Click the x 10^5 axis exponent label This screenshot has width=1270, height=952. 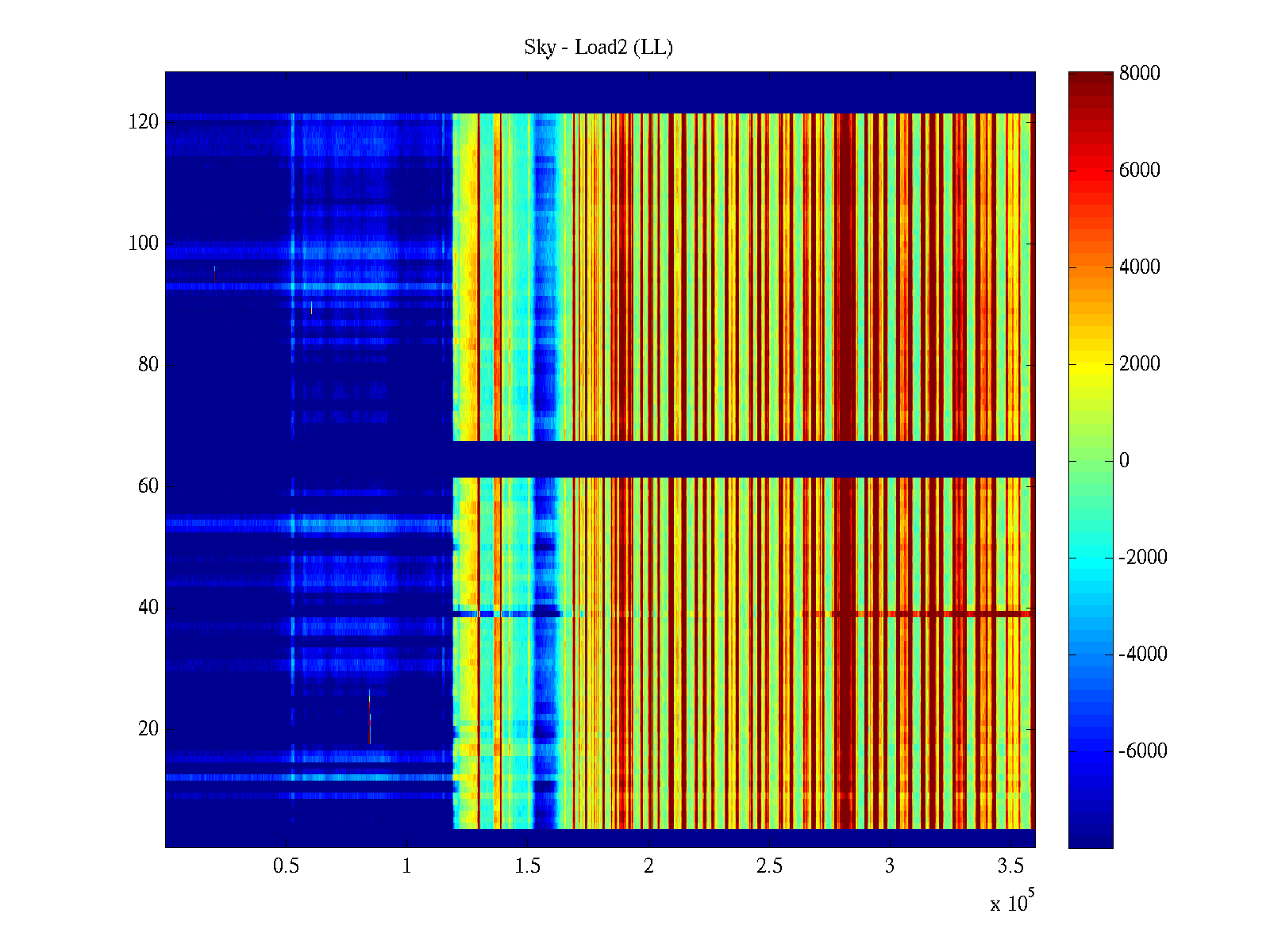click(1012, 903)
